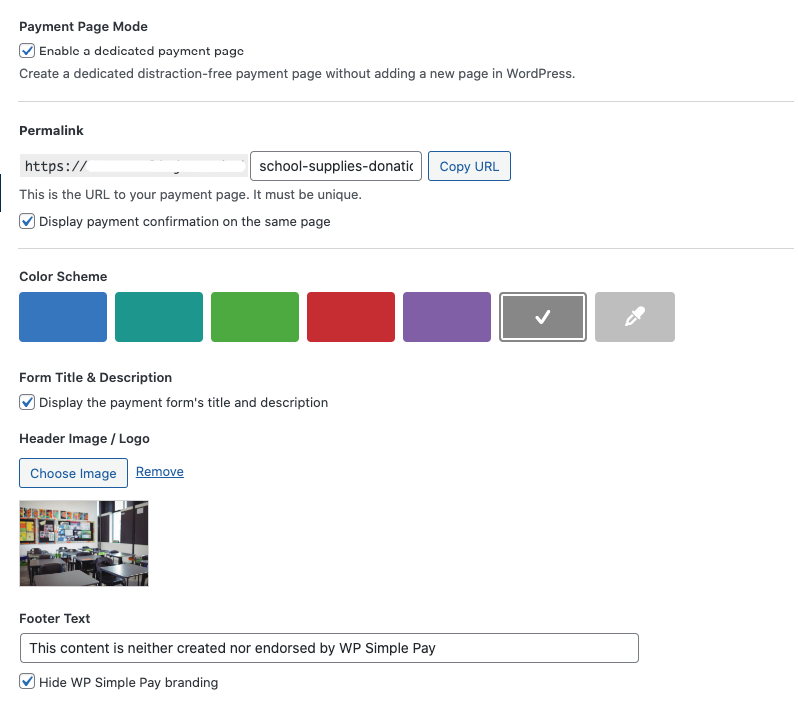The image size is (798, 705).
Task: Click the Footer Text label
Action: (x=55, y=618)
